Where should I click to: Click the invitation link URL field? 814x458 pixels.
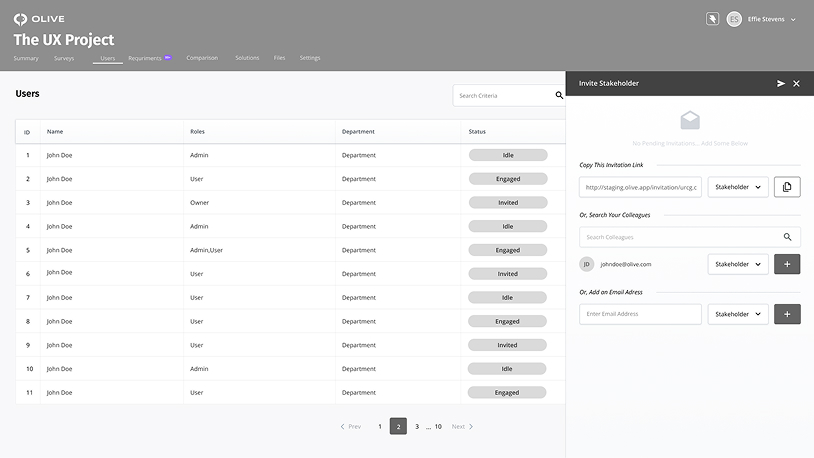pyautogui.click(x=640, y=187)
